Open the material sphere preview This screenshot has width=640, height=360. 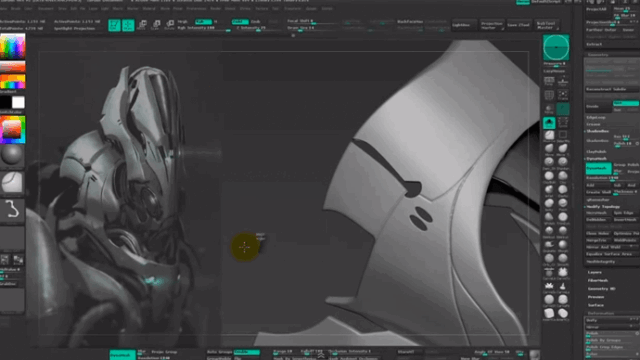pyautogui.click(x=12, y=155)
